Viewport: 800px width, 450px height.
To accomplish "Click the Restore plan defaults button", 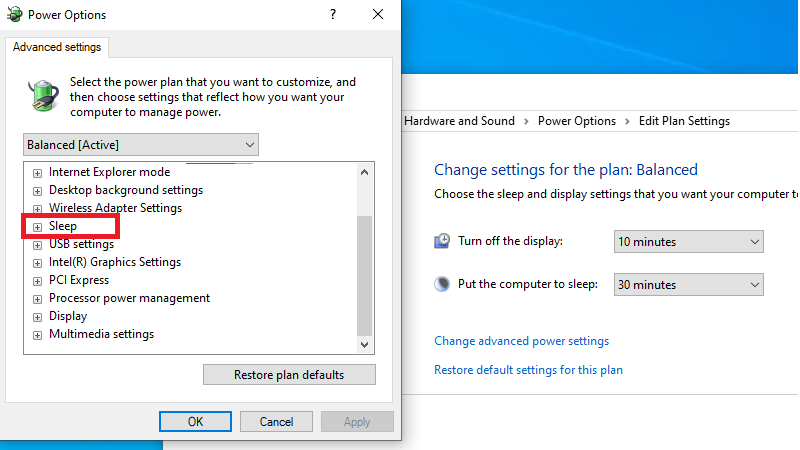I will (289, 375).
